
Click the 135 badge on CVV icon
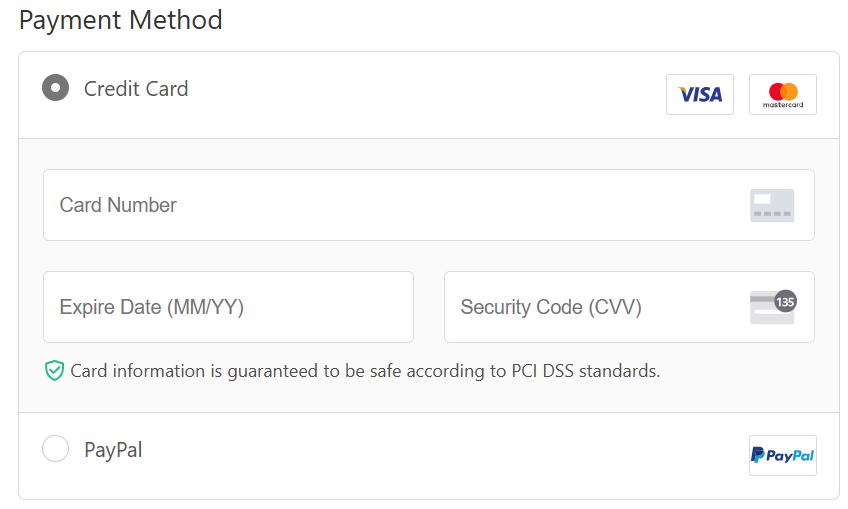coord(785,301)
